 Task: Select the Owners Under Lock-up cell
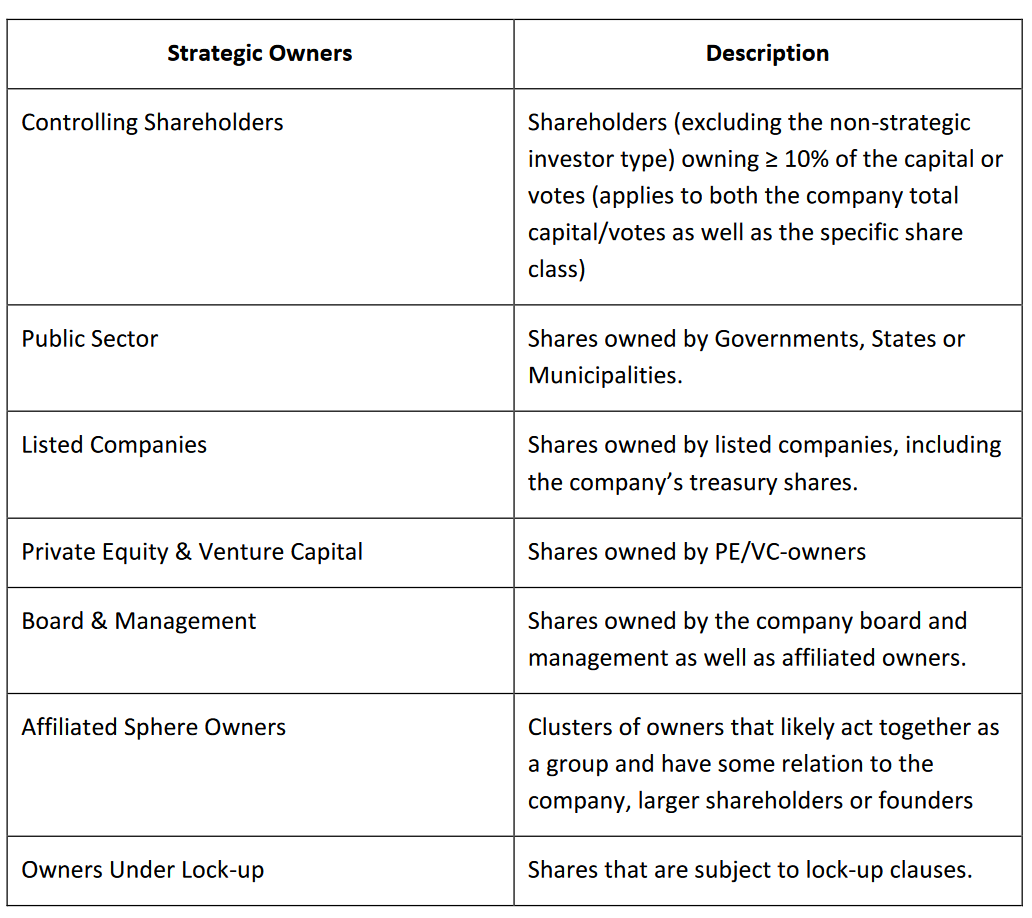pyautogui.click(x=143, y=870)
